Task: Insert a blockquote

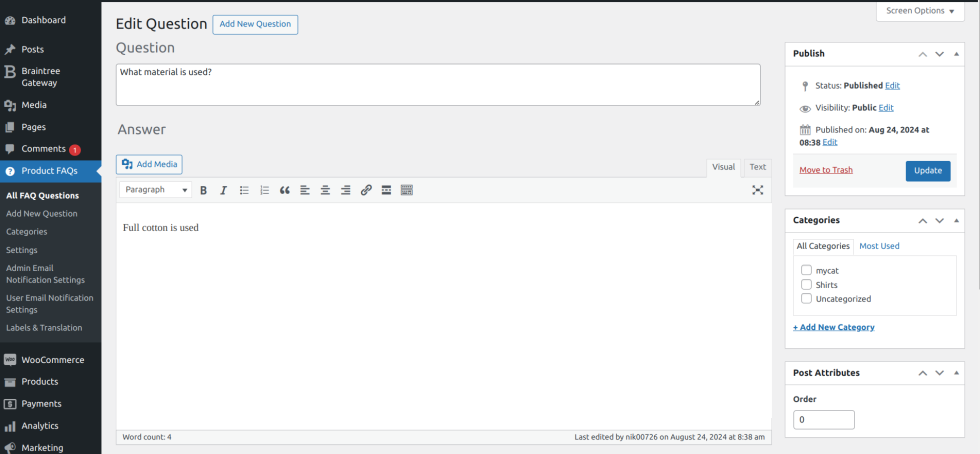Action: (x=284, y=190)
